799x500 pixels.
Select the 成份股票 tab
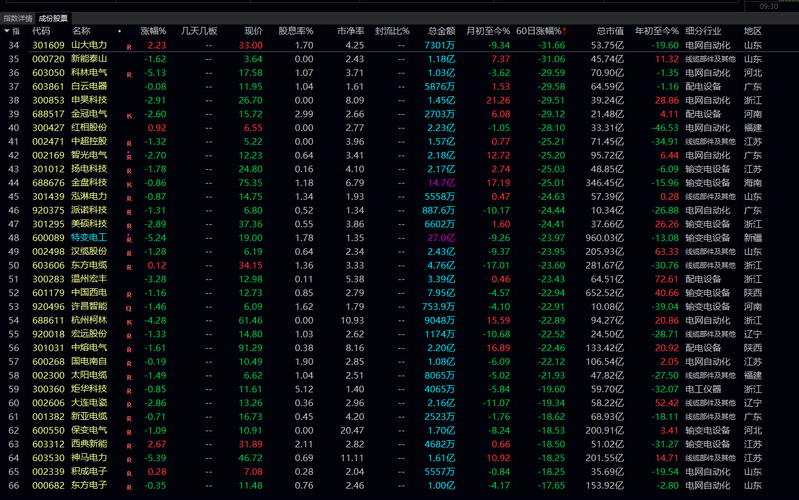click(x=53, y=18)
